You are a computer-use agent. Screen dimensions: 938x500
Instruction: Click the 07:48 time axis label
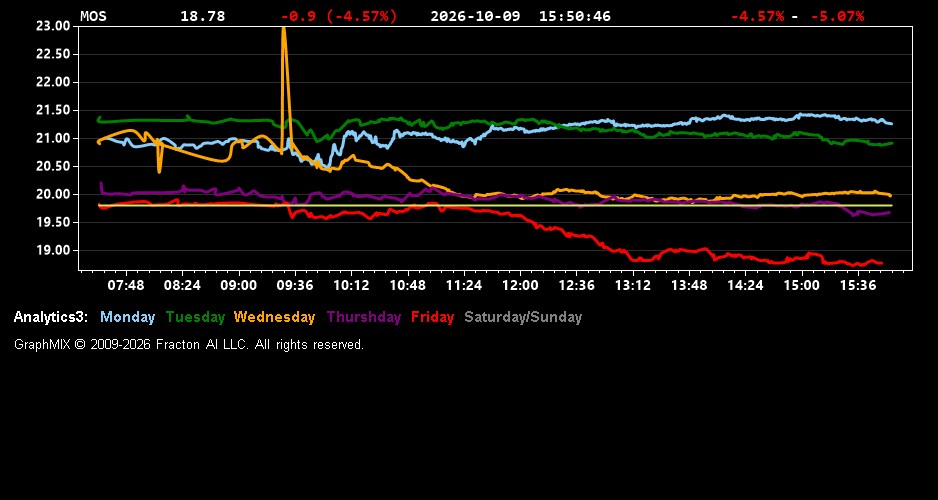[126, 286]
